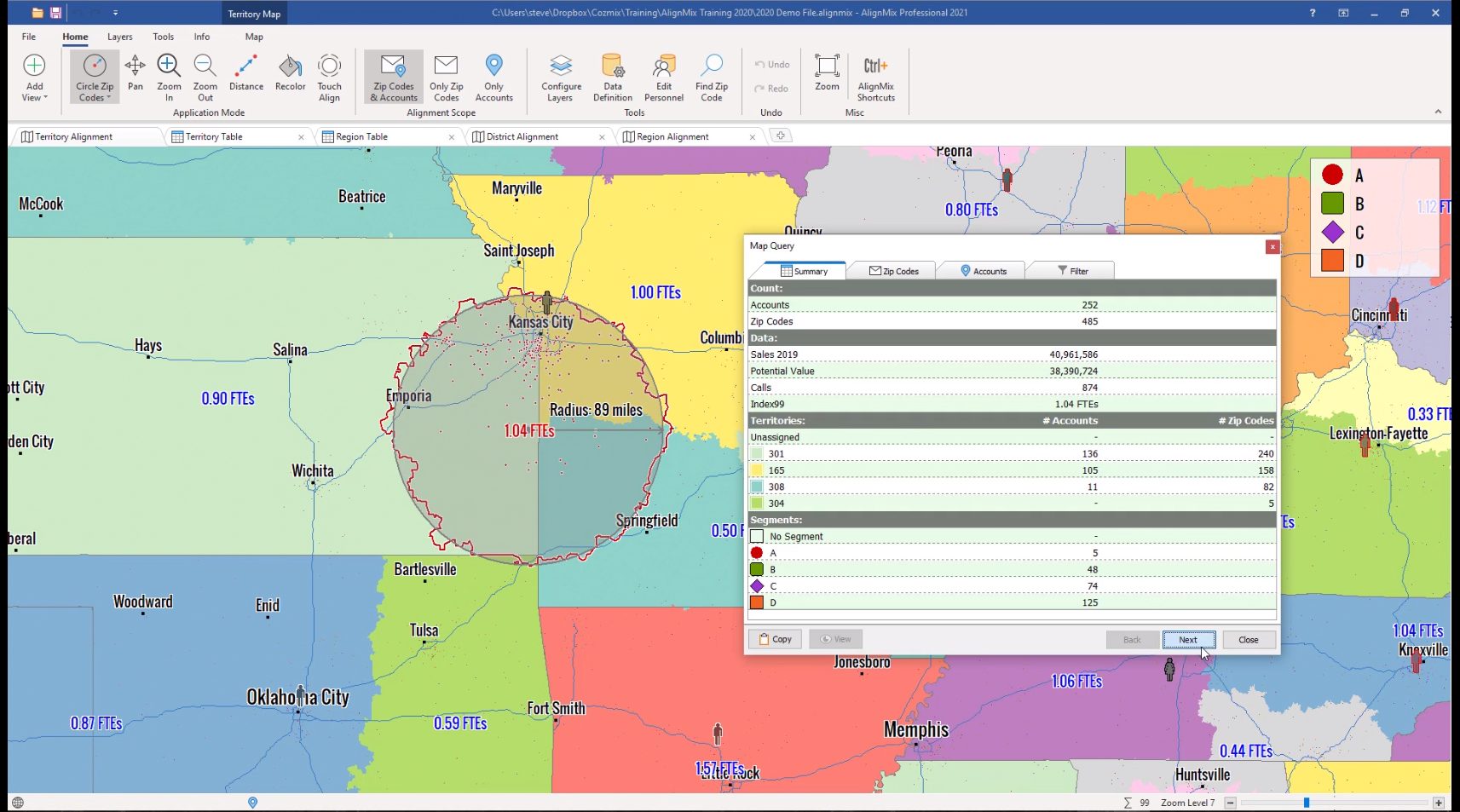
Task: Click the red circle segment A swatch in Map Query
Action: tap(757, 553)
